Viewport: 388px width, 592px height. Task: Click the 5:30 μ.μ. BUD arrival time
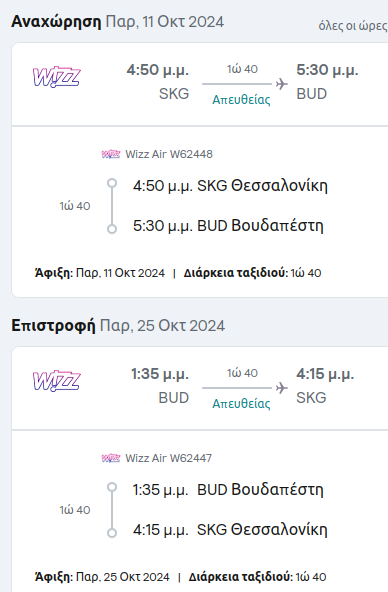coord(327,71)
